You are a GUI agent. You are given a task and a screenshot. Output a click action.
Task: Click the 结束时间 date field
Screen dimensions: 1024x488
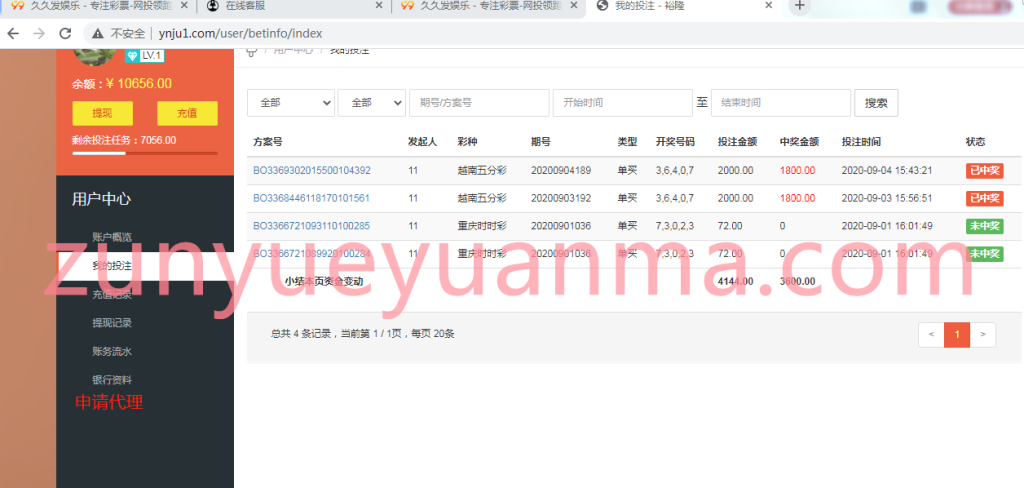[780, 103]
